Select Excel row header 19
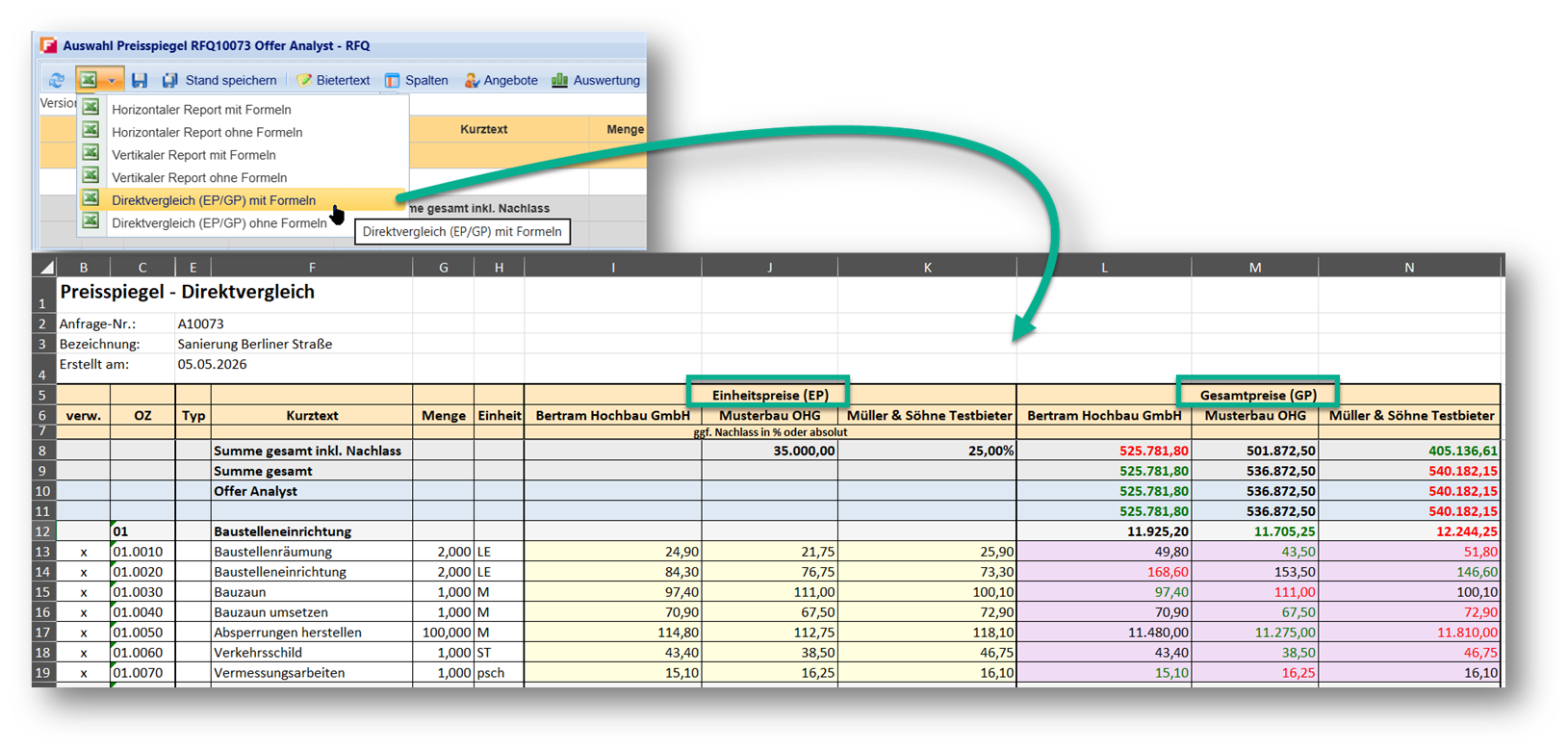 (x=44, y=673)
